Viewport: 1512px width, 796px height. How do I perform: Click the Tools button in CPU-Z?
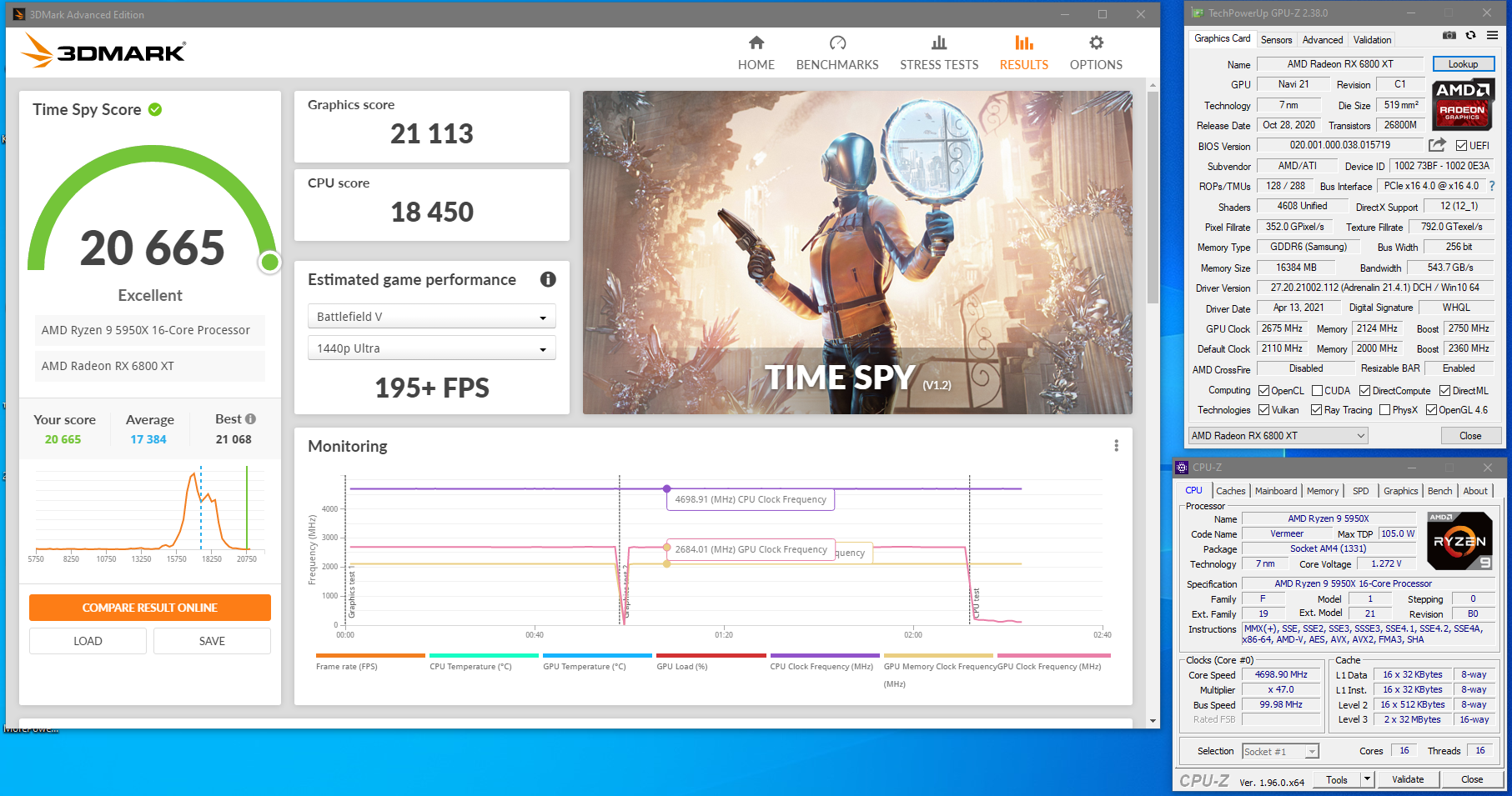[x=1337, y=779]
